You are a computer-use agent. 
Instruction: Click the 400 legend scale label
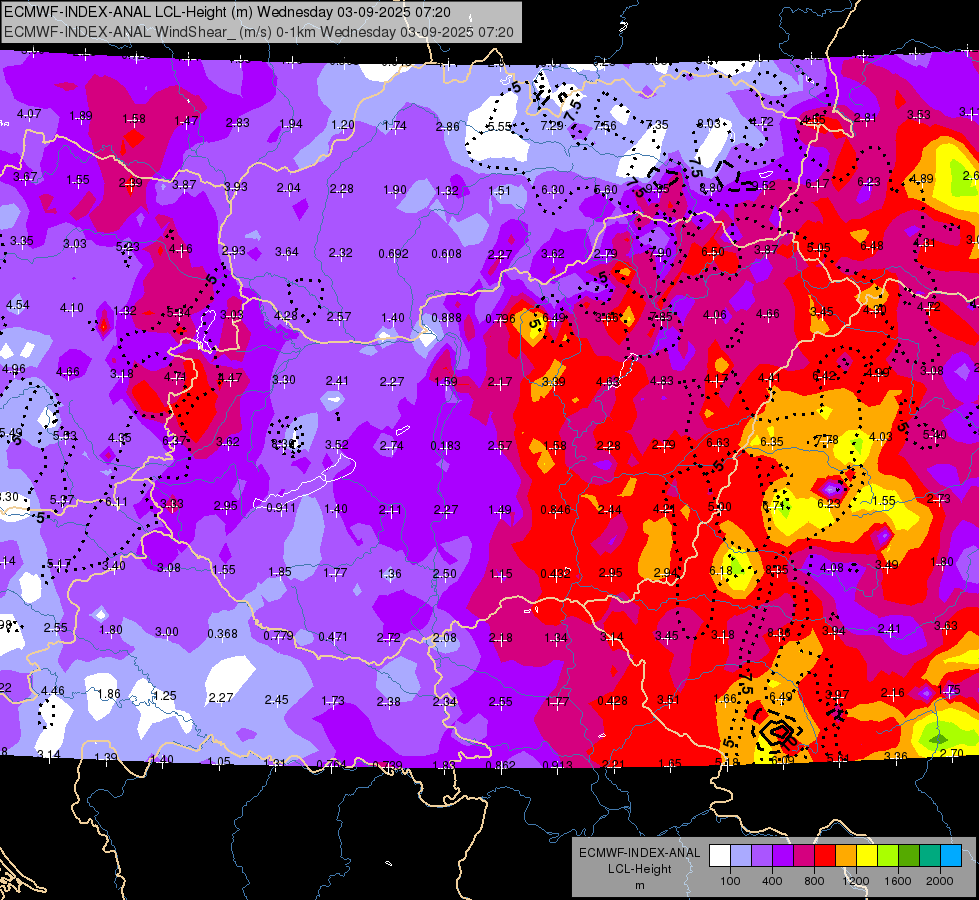pyautogui.click(x=772, y=881)
